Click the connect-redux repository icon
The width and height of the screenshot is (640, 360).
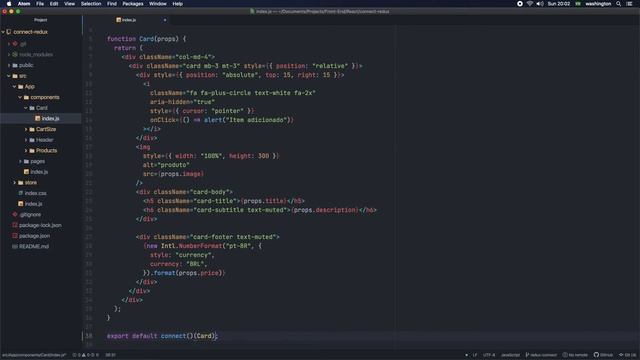(9, 32)
